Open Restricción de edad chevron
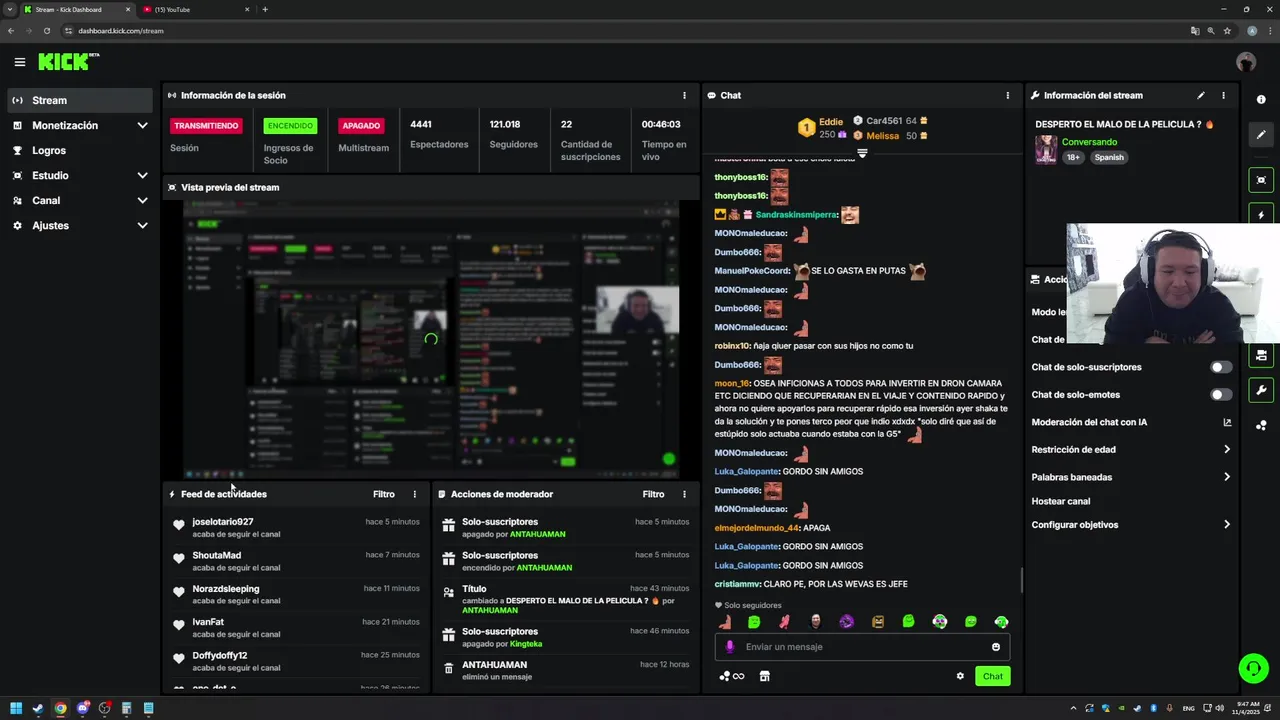 click(1227, 450)
